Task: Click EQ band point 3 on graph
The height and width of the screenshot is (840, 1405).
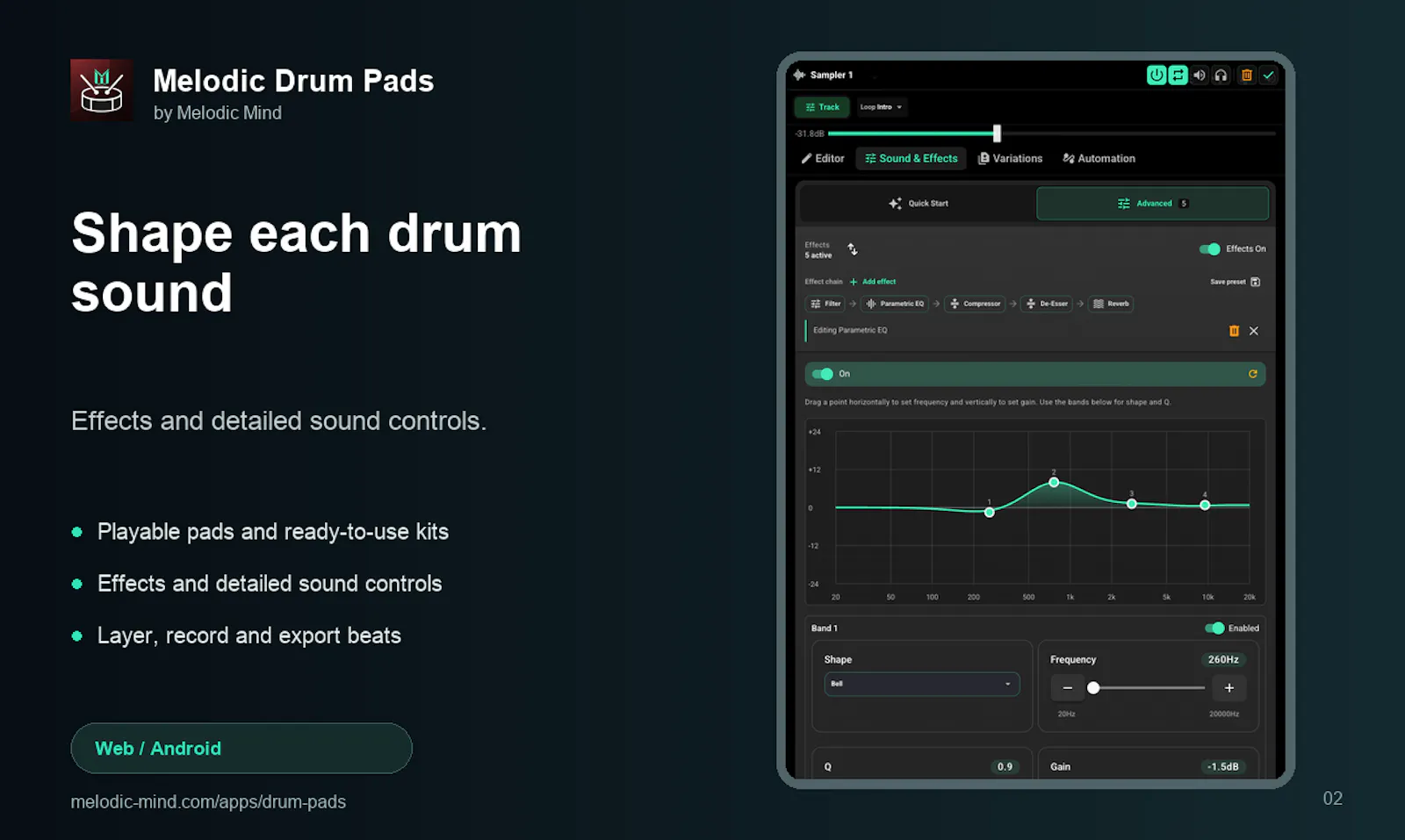Action: [1132, 504]
